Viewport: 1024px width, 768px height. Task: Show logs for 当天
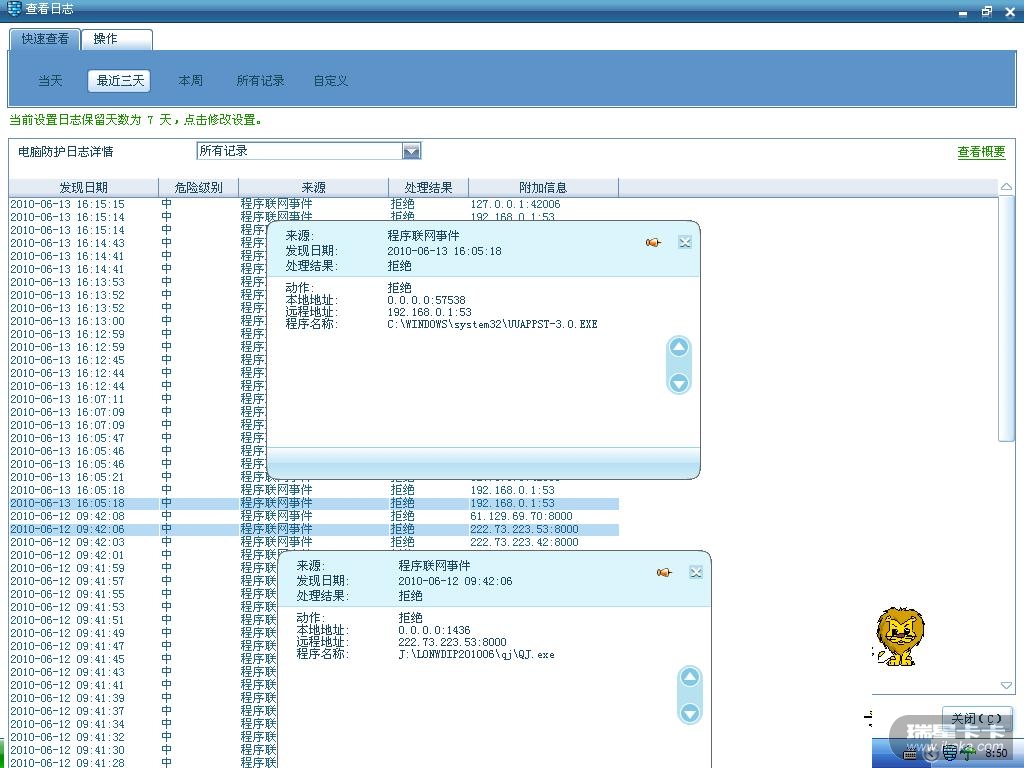coord(50,80)
